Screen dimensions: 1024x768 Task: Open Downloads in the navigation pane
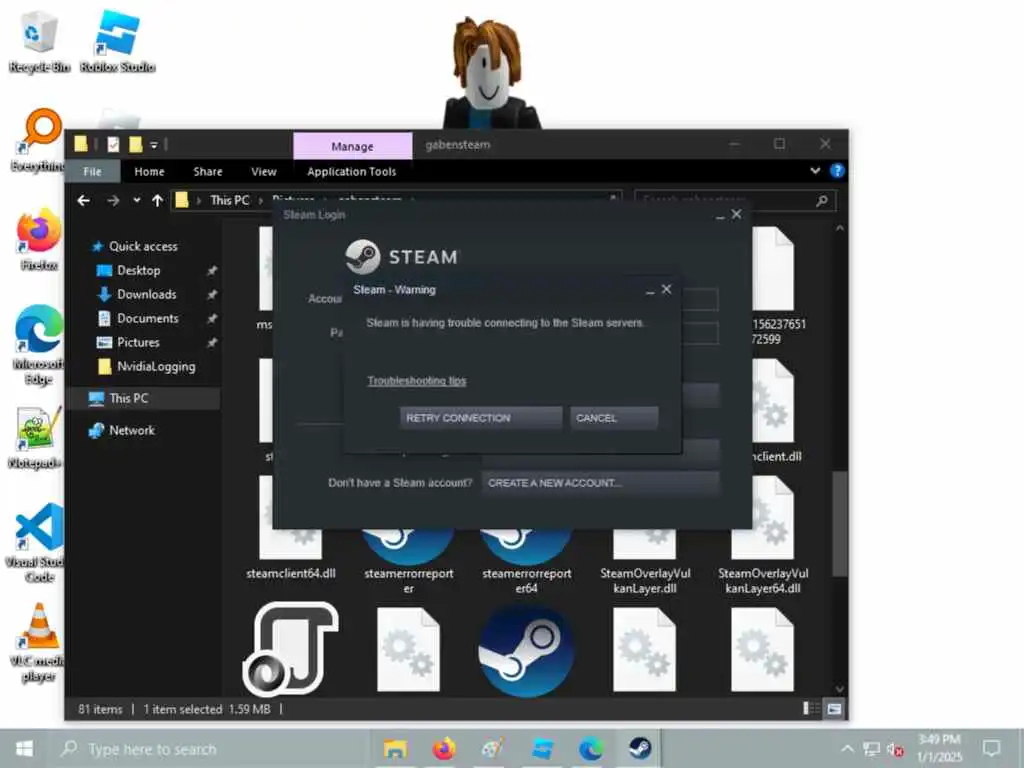(146, 295)
